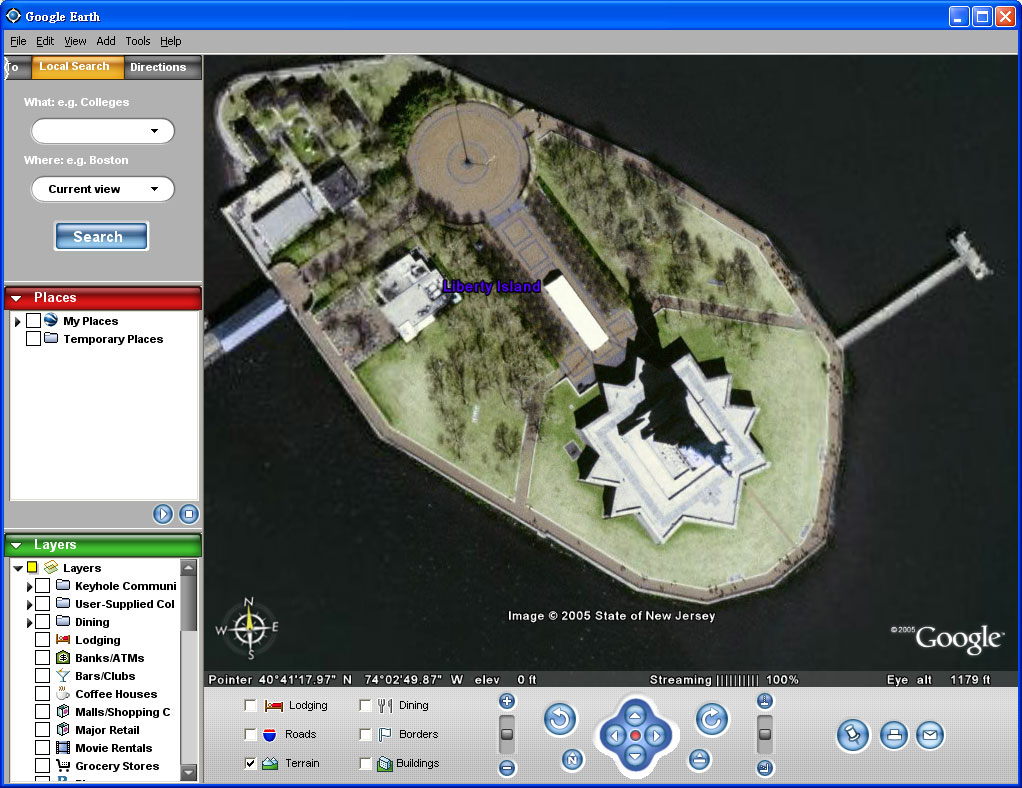Reset north orientation with N button
The image size is (1022, 788).
click(x=572, y=759)
